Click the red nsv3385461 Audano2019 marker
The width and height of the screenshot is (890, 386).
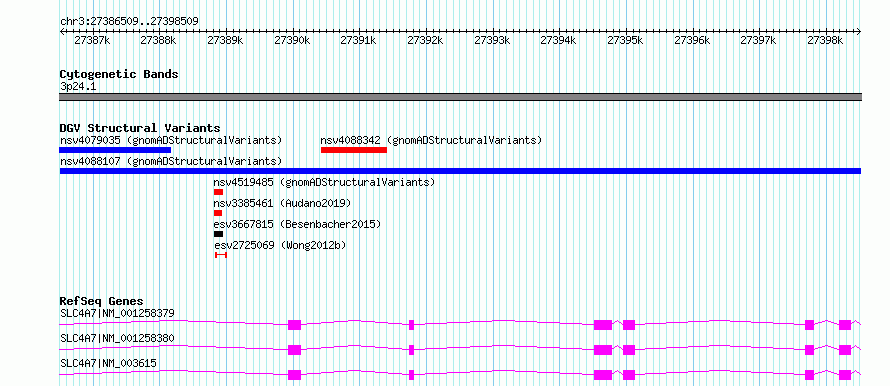point(218,213)
